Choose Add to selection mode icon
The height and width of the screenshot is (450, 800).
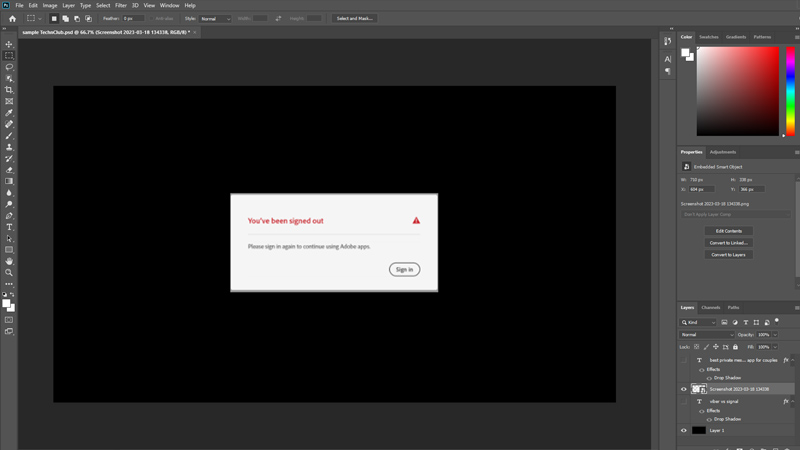[65, 18]
